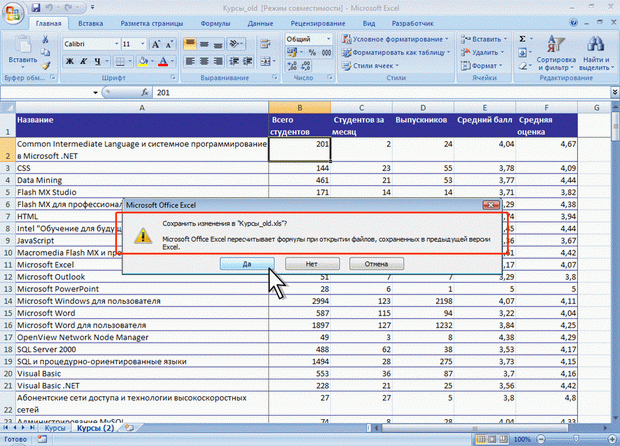Screen dimensions: 620x446
Task: Toggle bold Ж formatting
Action: [x=70, y=61]
